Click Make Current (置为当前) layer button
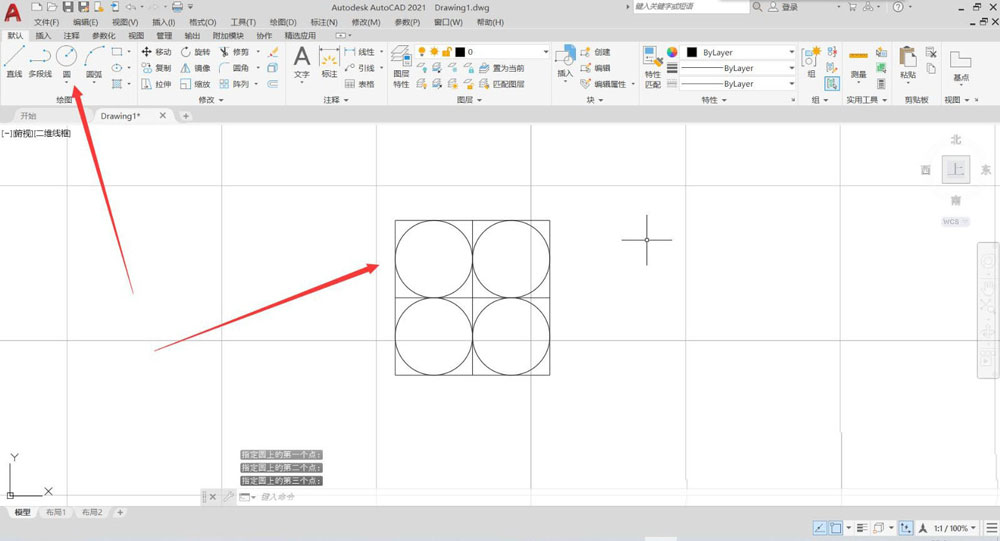This screenshot has height=541, width=1000. [501, 68]
